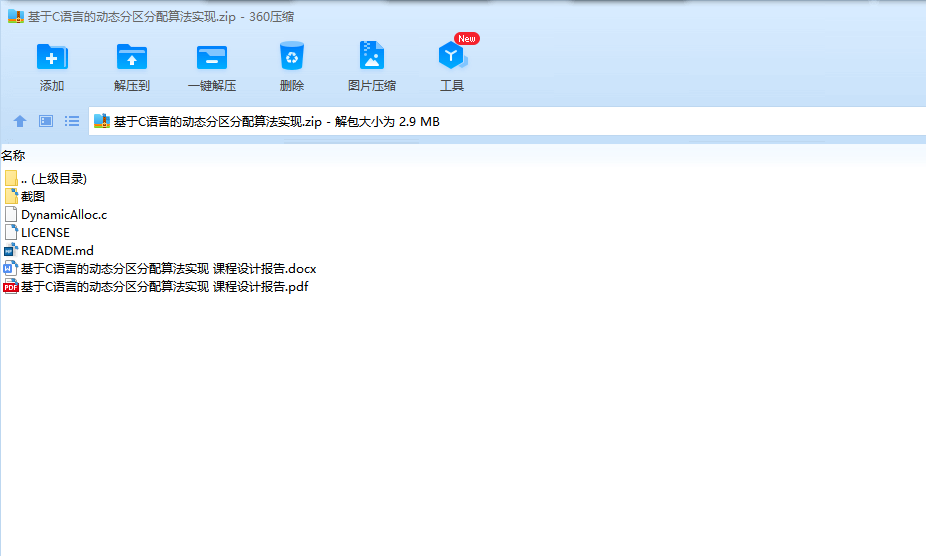Click the 截图 folder icon
The image size is (926, 556).
coord(11,196)
